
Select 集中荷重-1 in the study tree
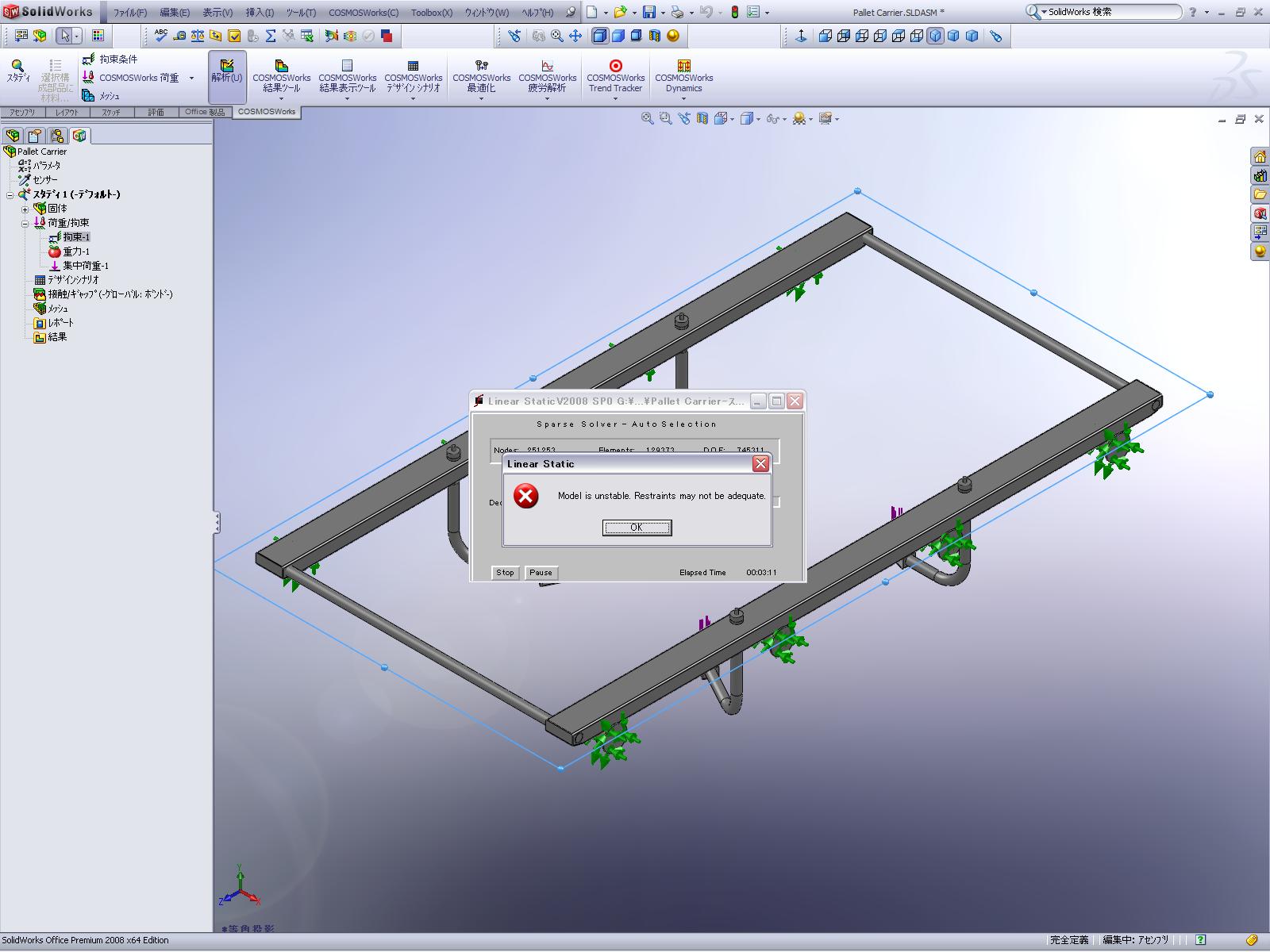(86, 266)
